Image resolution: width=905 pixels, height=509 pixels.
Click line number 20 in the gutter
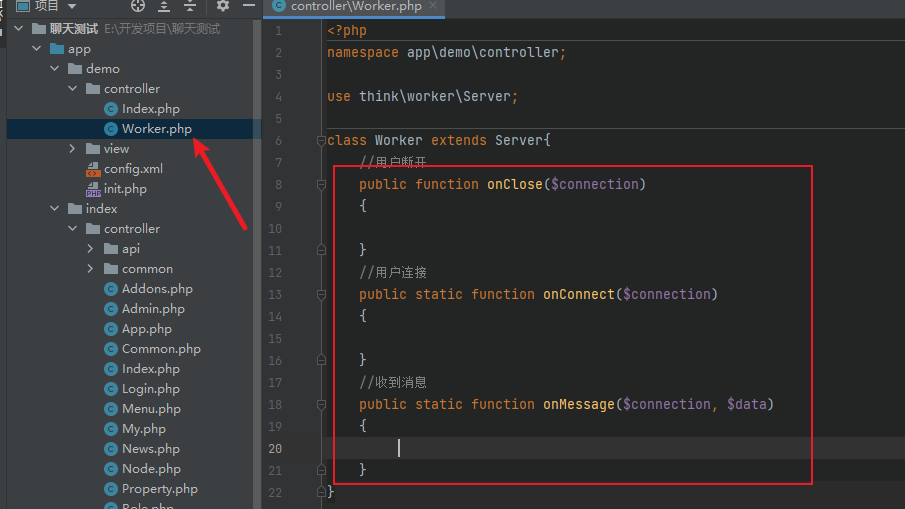(x=275, y=448)
